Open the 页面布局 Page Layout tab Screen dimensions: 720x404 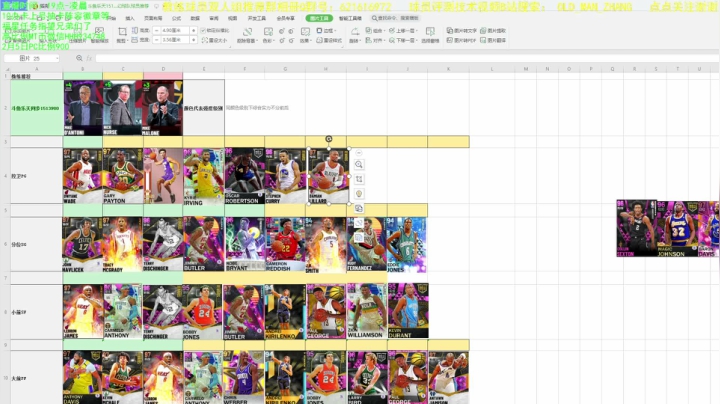point(153,18)
